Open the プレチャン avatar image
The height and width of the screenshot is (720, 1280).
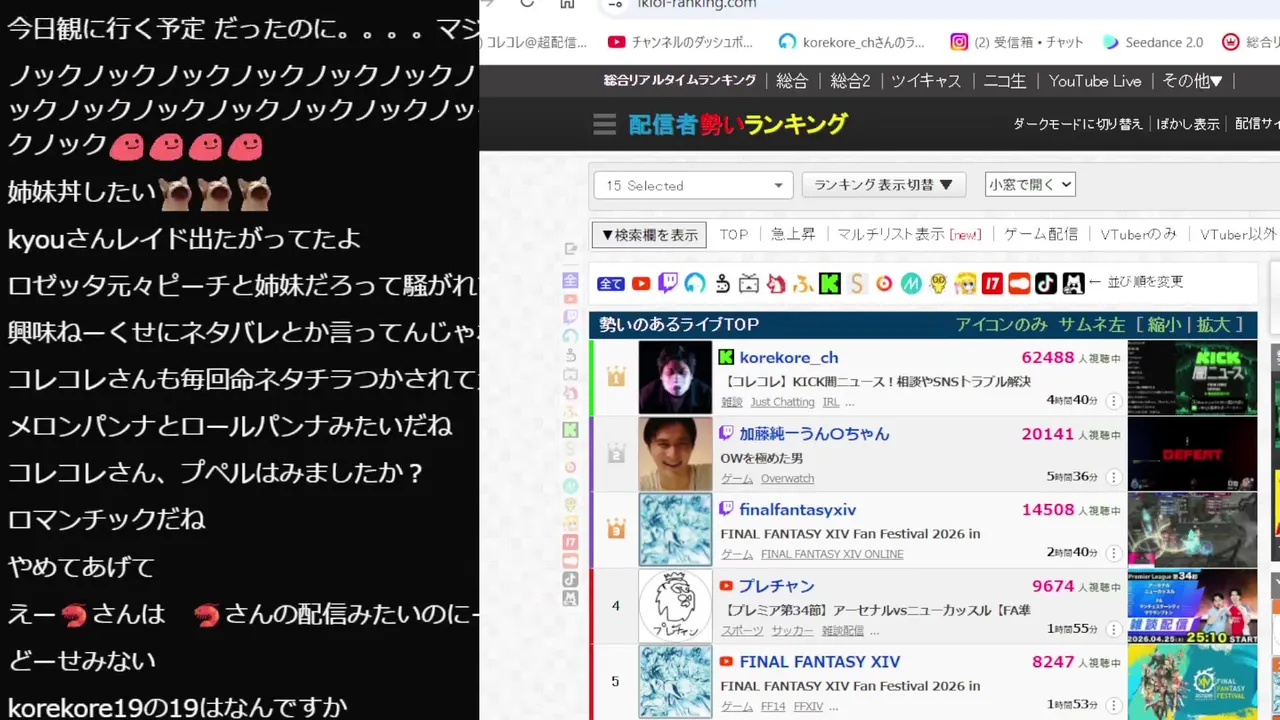pyautogui.click(x=675, y=606)
